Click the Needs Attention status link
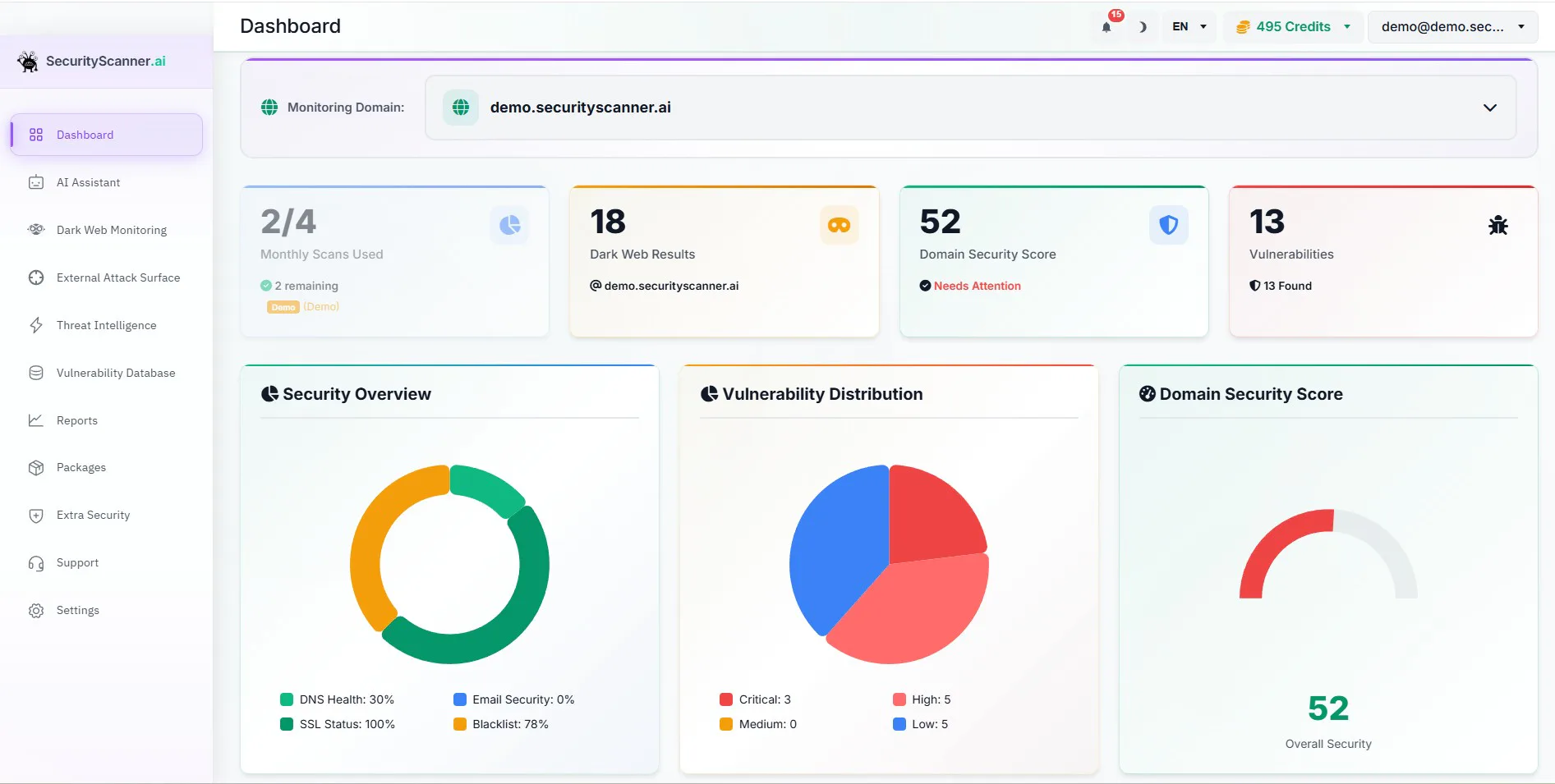The image size is (1555, 784). pos(977,286)
